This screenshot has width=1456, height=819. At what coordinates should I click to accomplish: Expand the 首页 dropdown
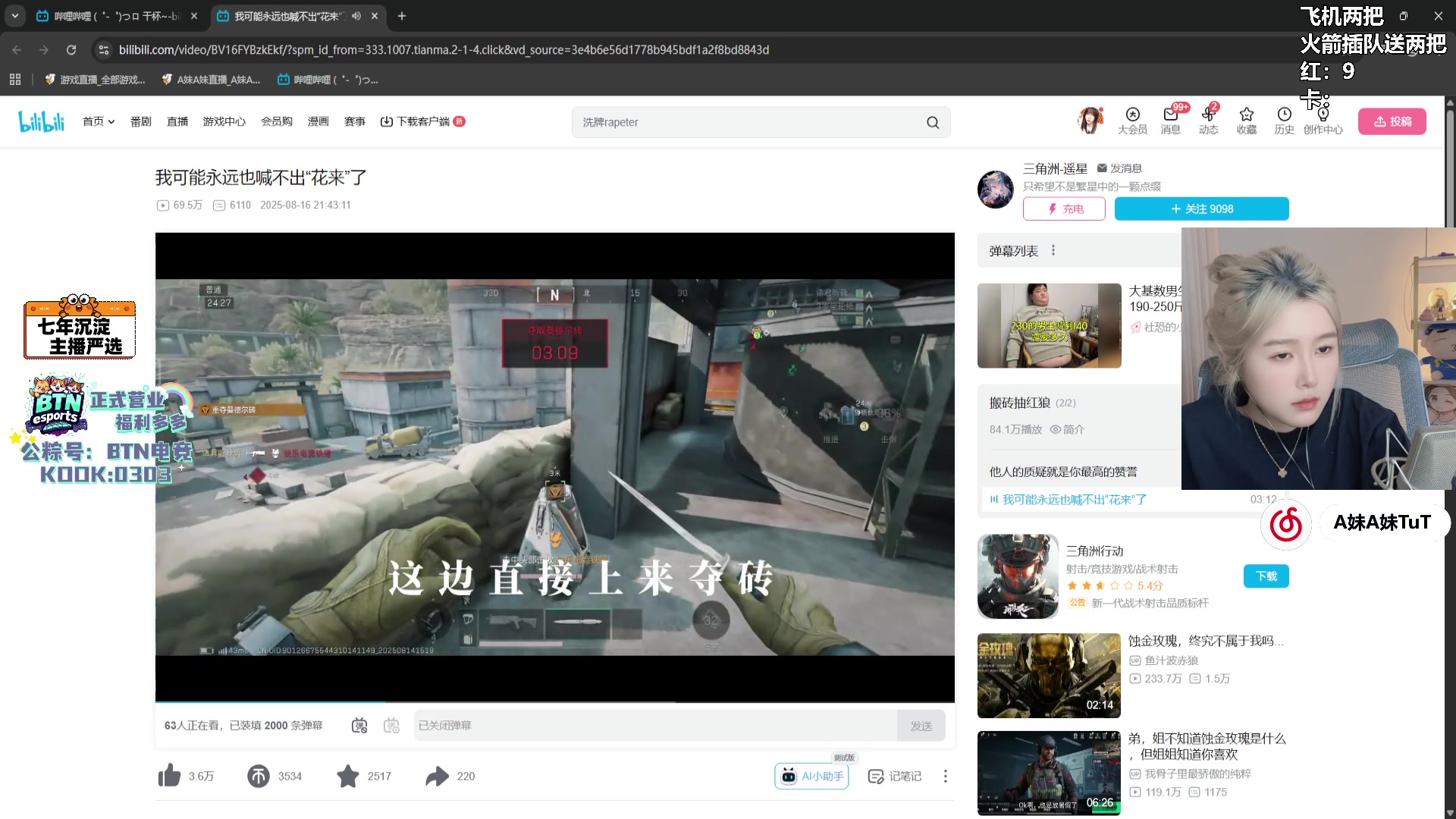pos(99,121)
